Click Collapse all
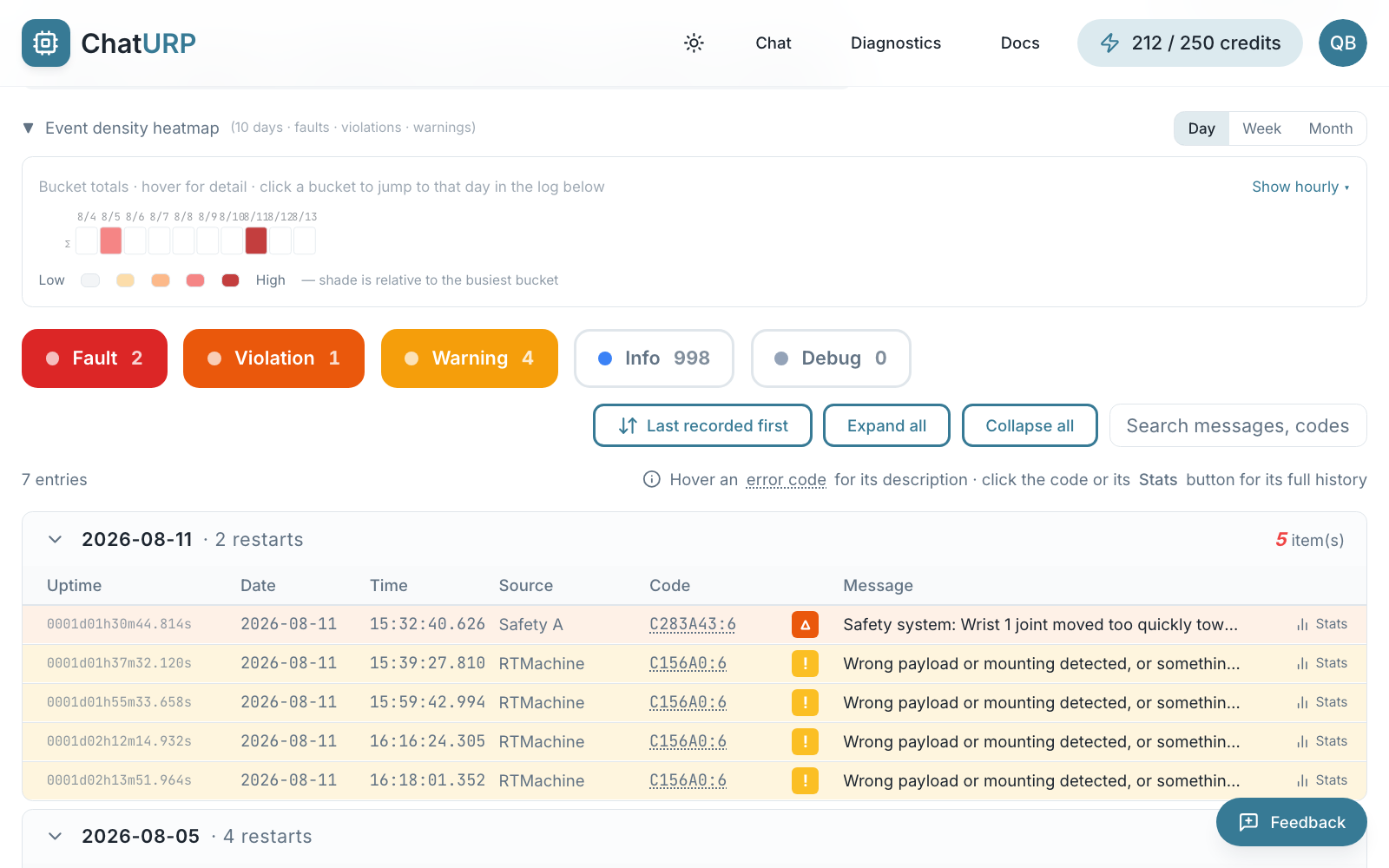This screenshot has height=868, width=1389. [x=1030, y=425]
